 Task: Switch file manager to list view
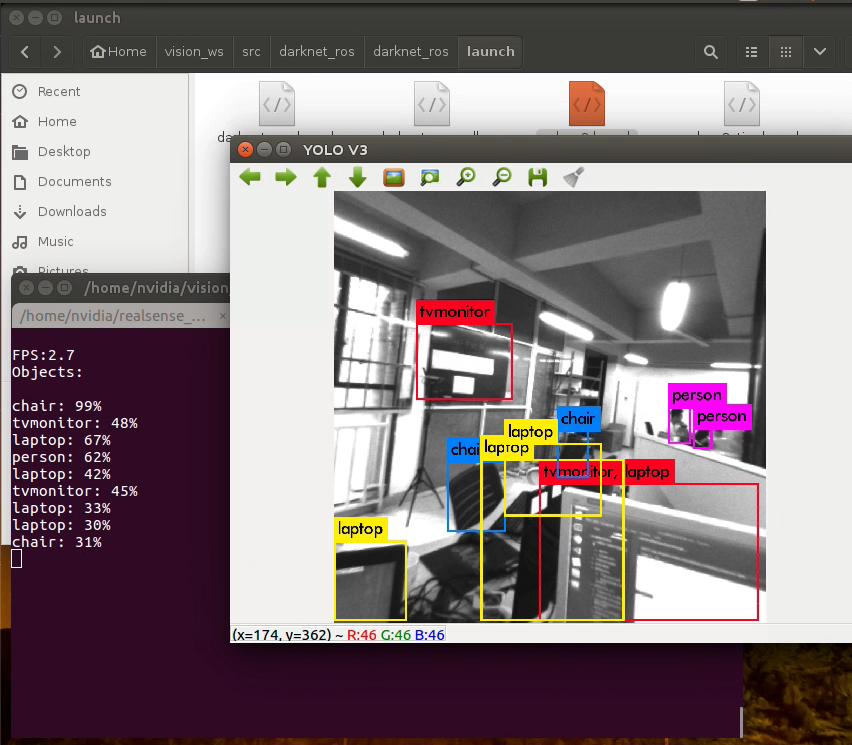[x=751, y=52]
